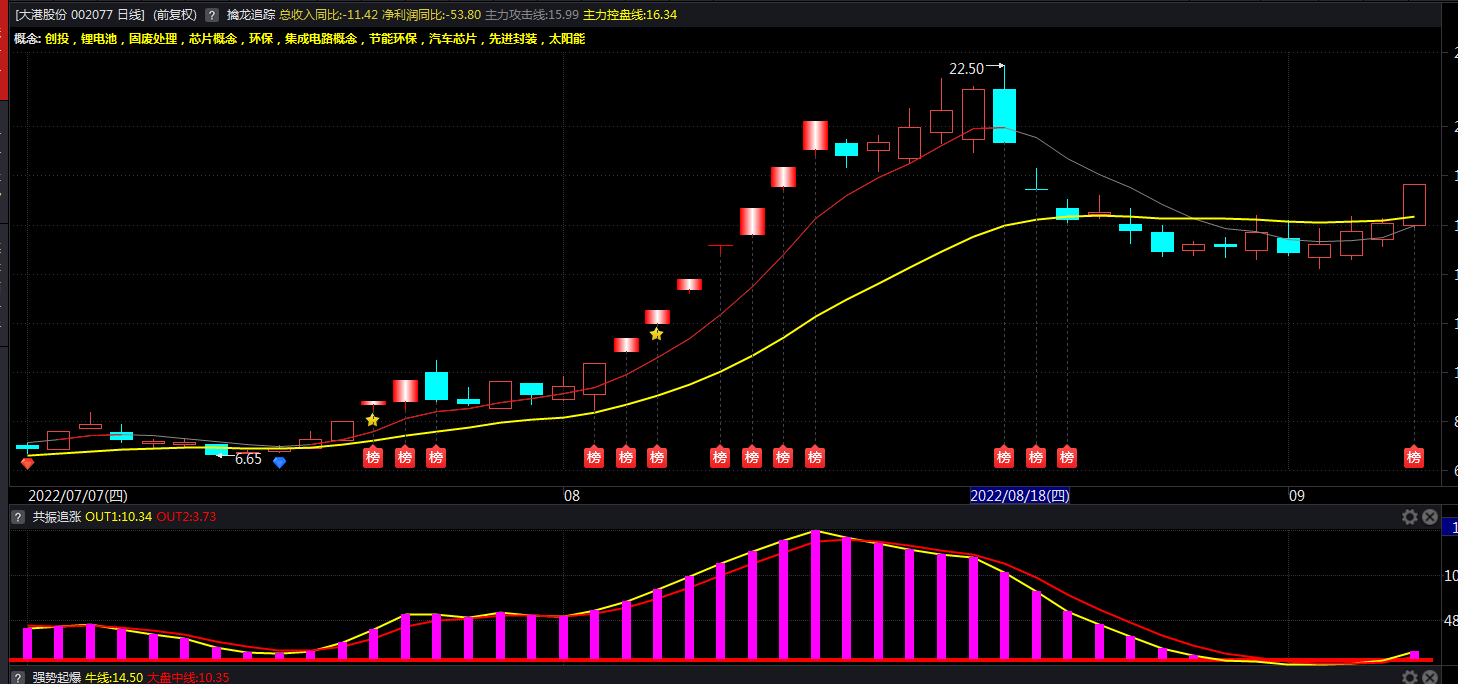Click 锂电池 concept tag
This screenshot has width=1458, height=684.
(x=99, y=38)
